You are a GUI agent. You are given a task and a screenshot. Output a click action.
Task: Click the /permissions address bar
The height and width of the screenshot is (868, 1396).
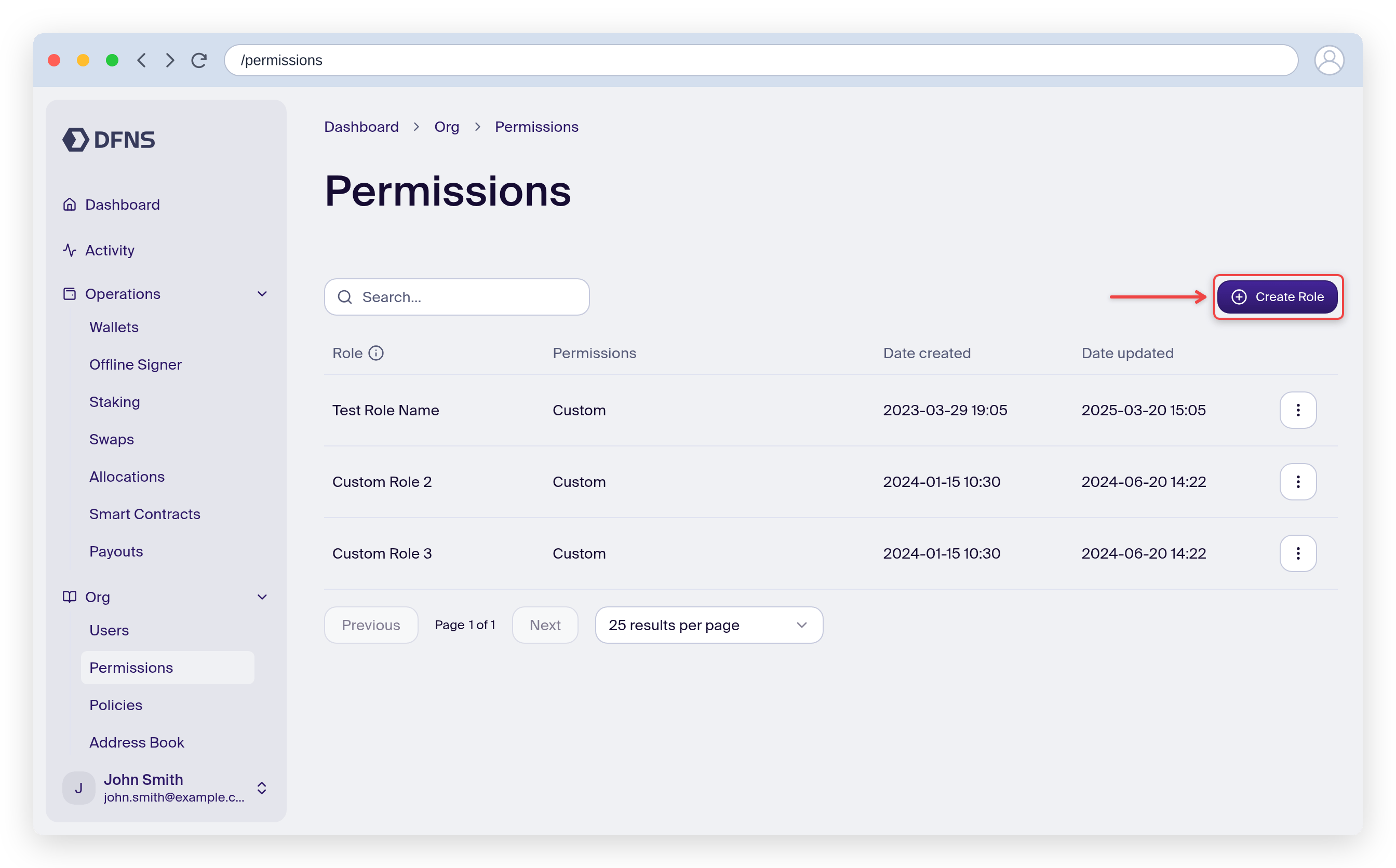(x=761, y=60)
